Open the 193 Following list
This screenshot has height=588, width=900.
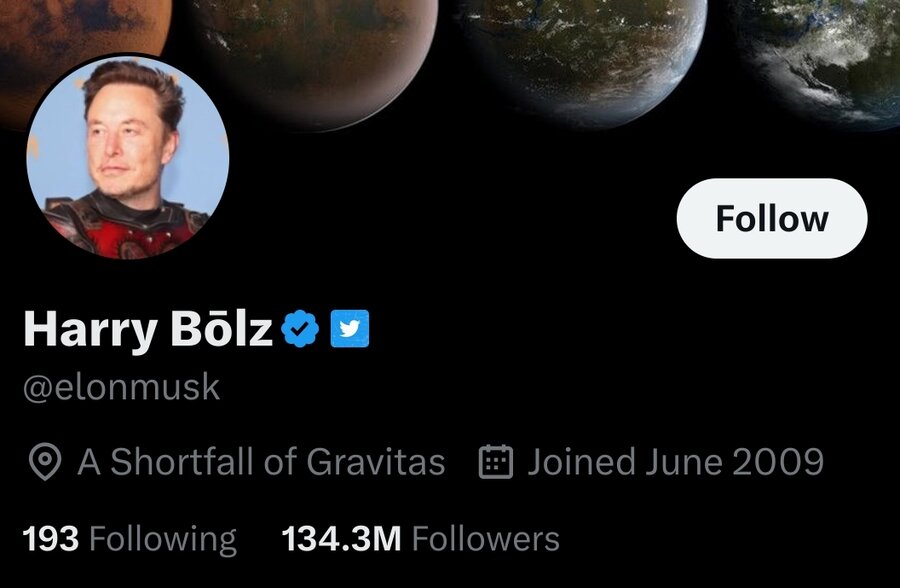pos(129,539)
